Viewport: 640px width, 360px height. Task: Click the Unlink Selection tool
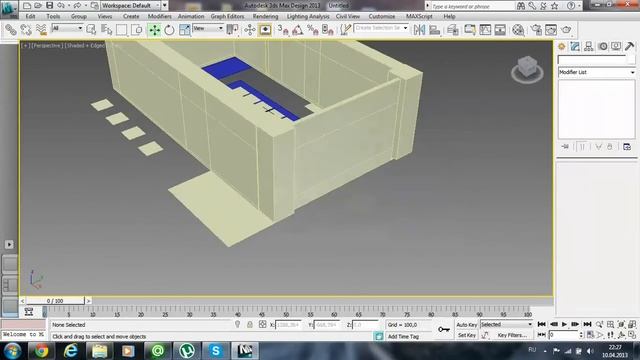(x=26, y=29)
